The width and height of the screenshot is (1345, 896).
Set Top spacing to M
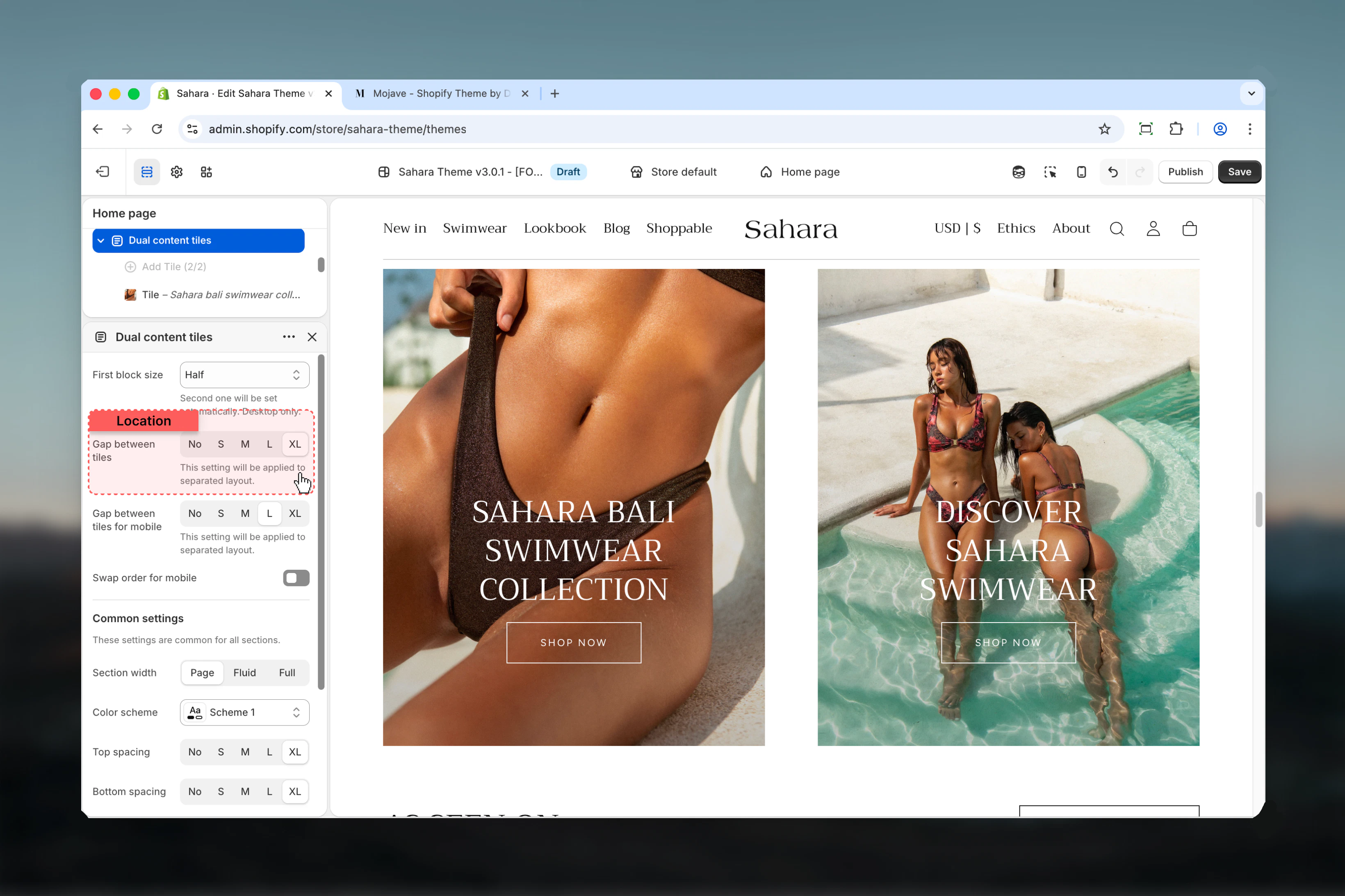tap(245, 752)
